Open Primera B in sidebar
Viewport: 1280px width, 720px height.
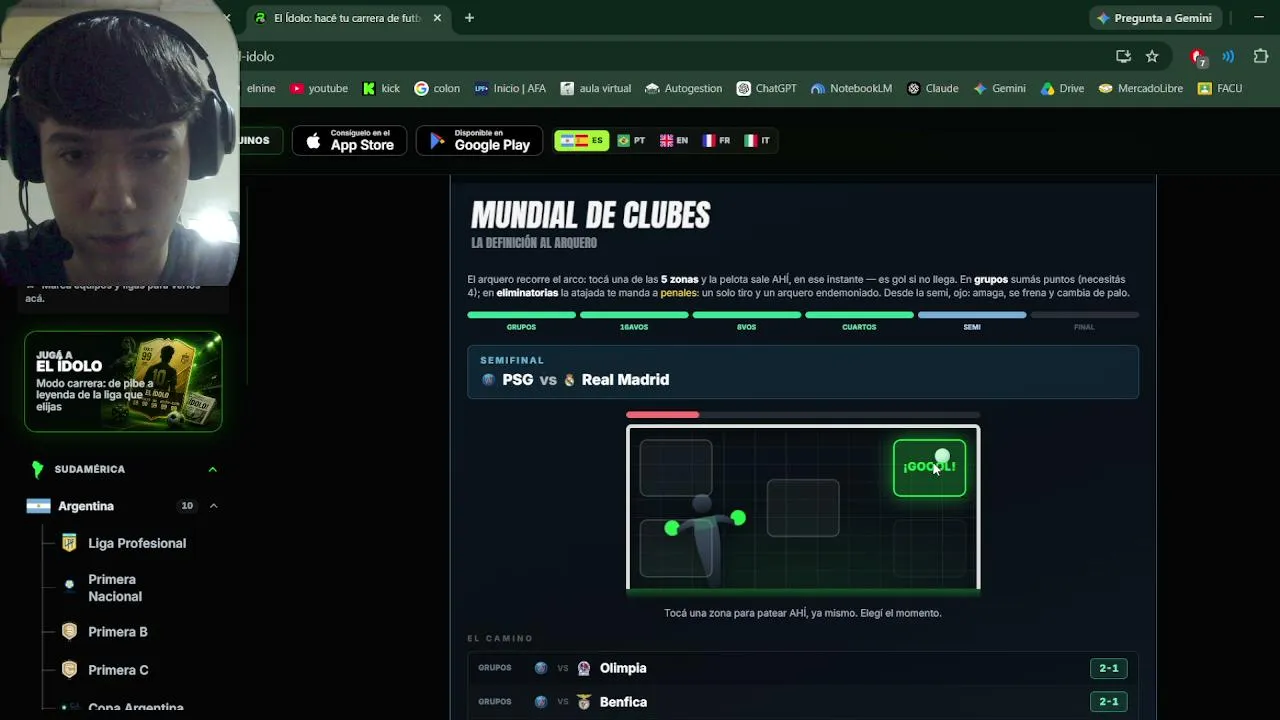click(118, 632)
